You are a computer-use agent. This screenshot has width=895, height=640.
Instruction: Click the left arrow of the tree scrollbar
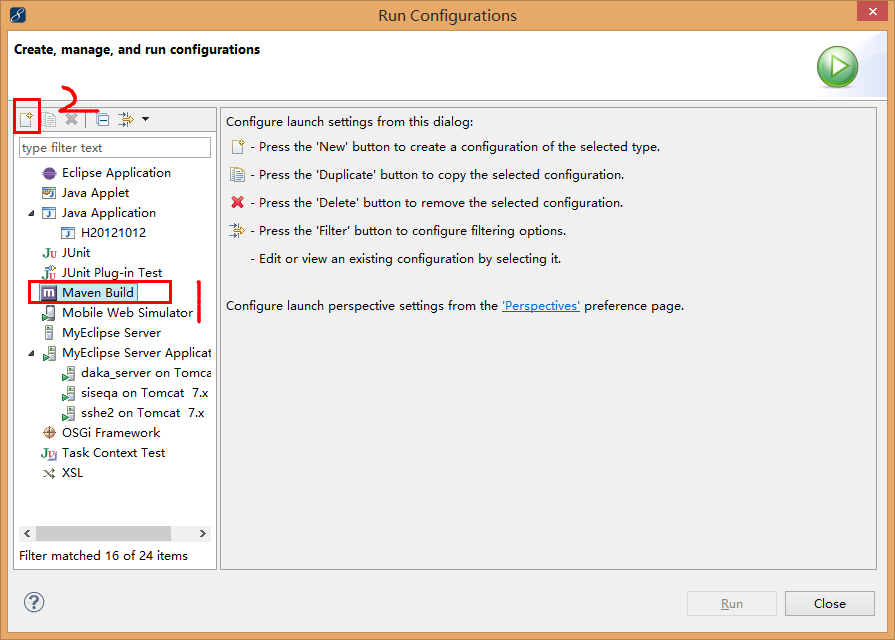(x=27, y=533)
